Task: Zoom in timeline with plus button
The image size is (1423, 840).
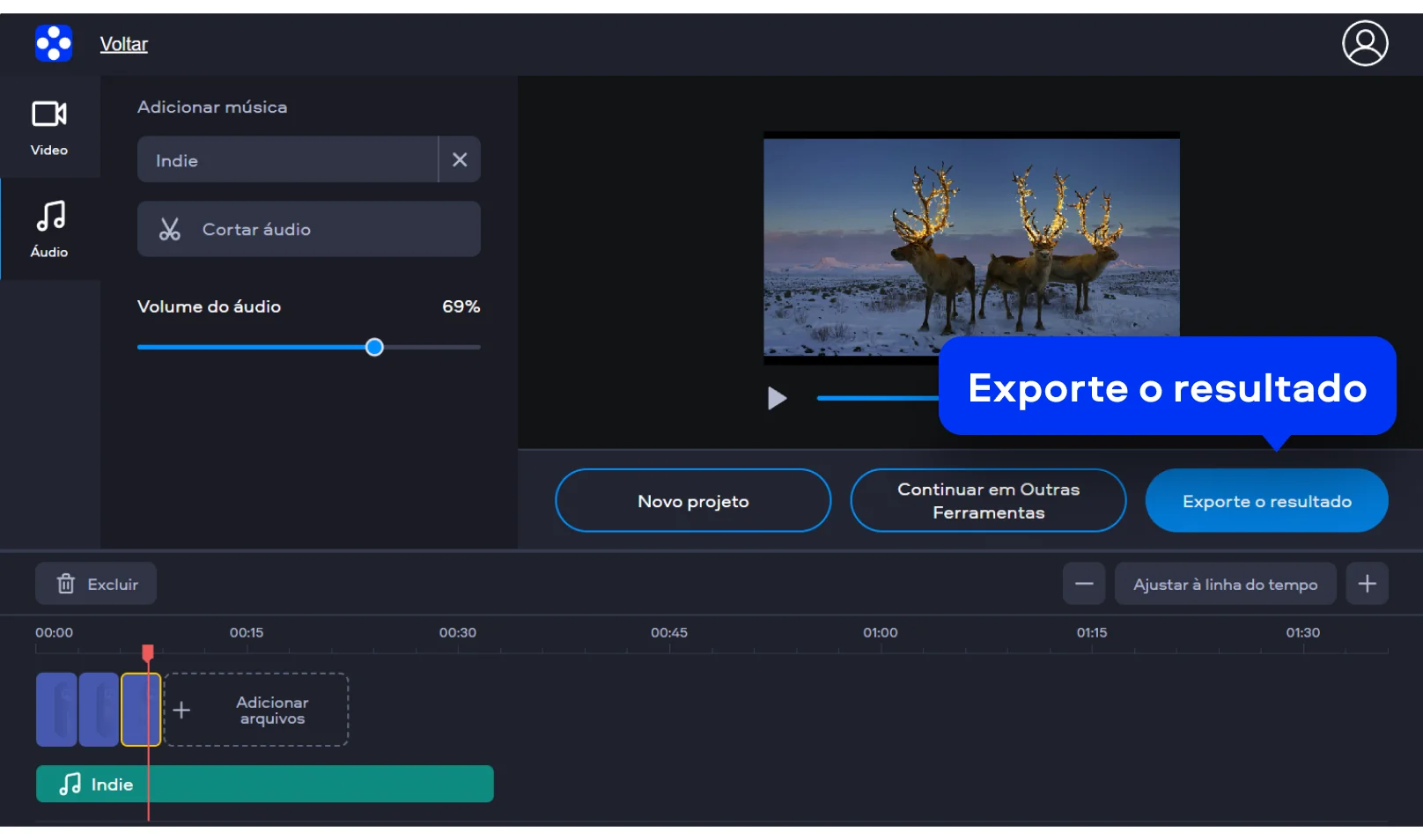Action: (1366, 584)
